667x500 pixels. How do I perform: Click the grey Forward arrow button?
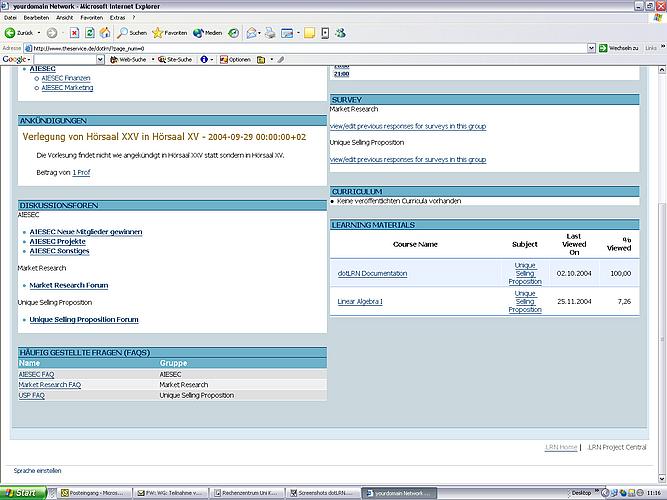52,33
